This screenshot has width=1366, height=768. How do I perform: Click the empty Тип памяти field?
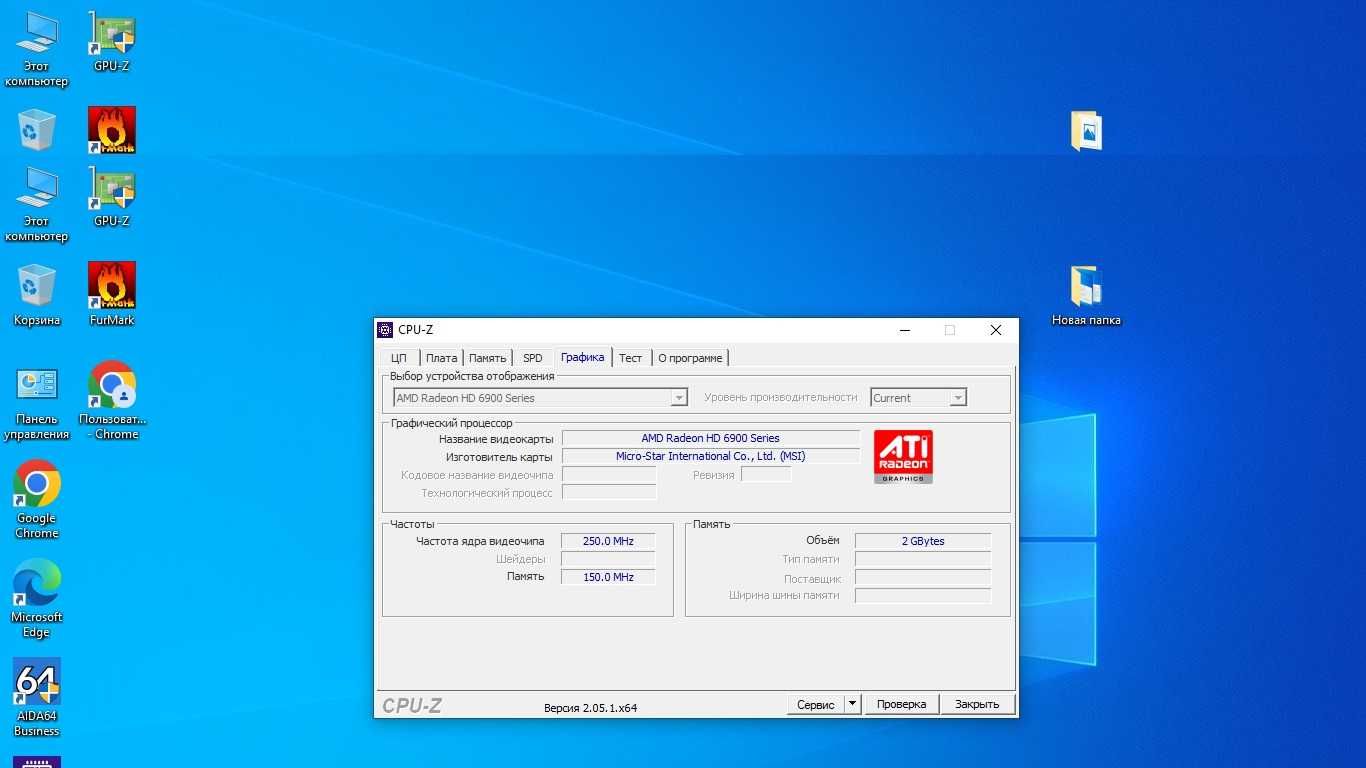tap(923, 559)
